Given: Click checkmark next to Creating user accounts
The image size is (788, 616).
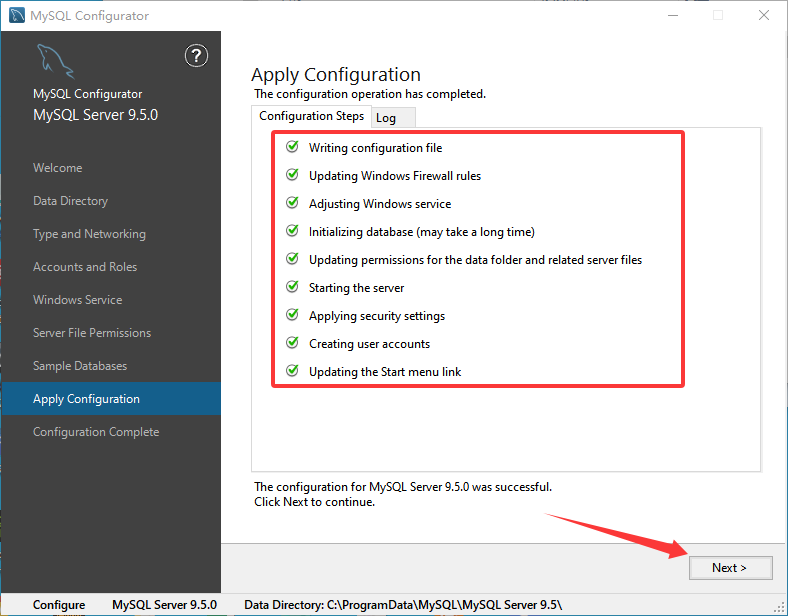Looking at the screenshot, I should tap(292, 343).
